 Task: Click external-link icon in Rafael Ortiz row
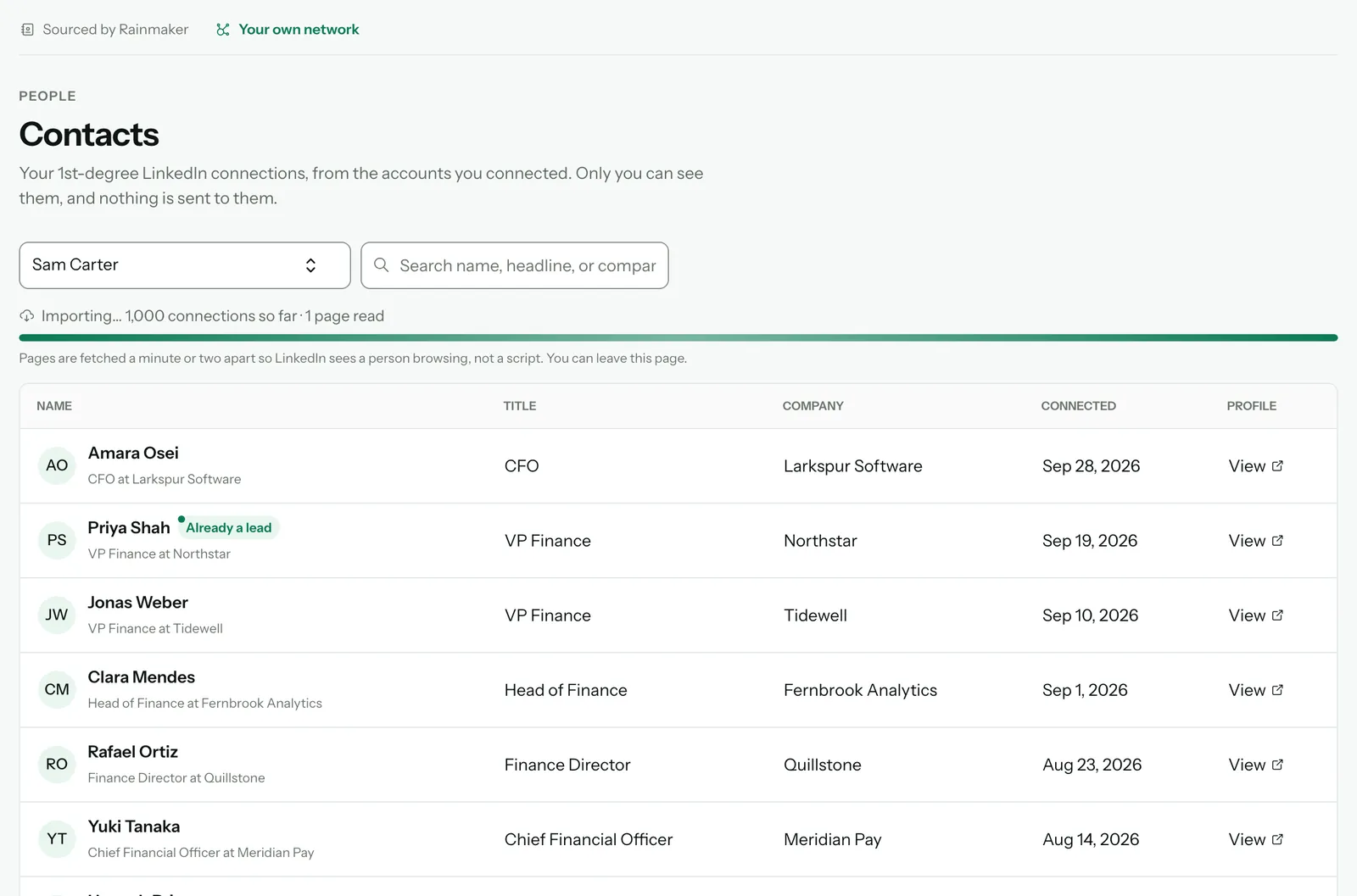pyautogui.click(x=1277, y=765)
